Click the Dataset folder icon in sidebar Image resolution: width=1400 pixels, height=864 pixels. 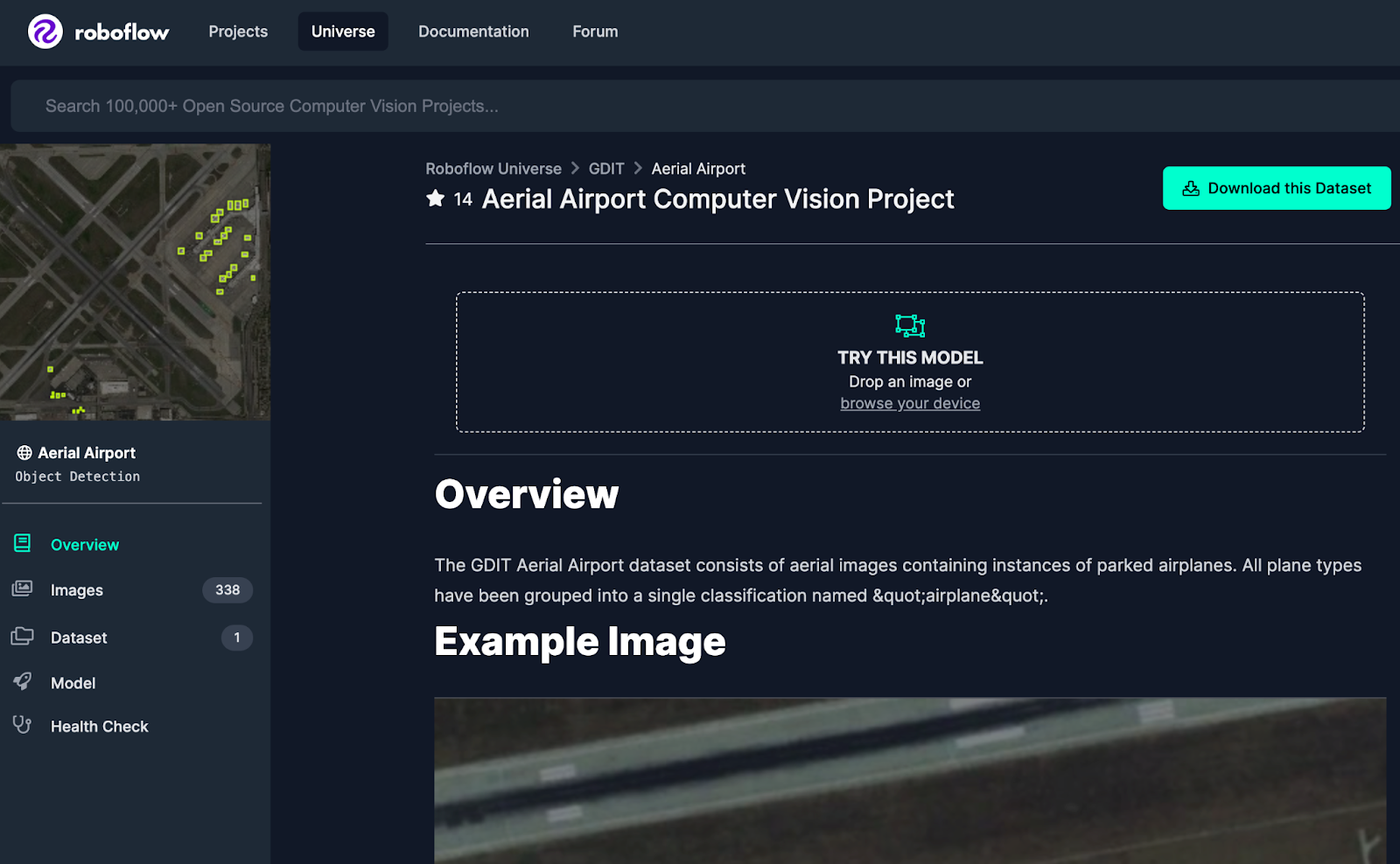23,636
